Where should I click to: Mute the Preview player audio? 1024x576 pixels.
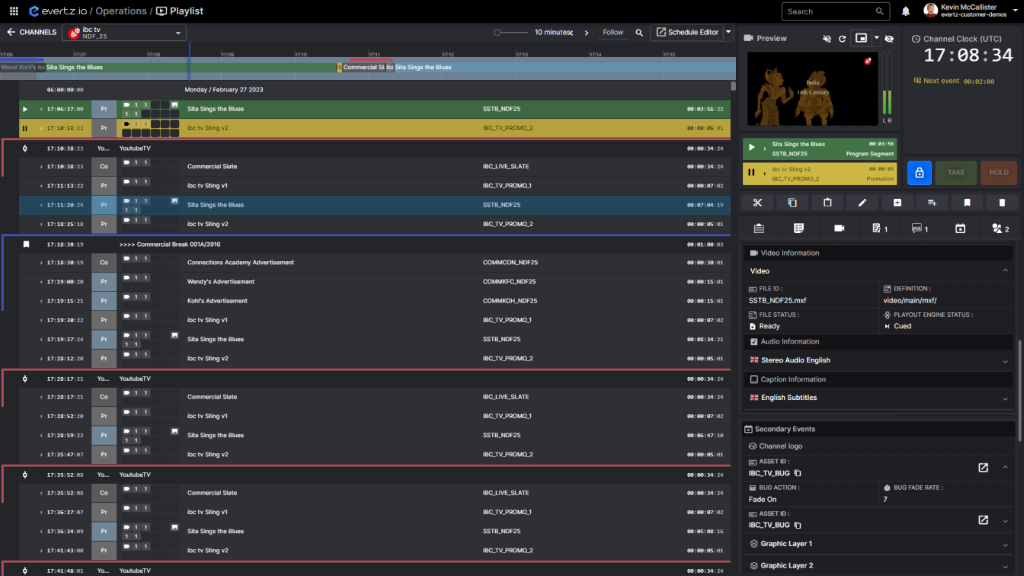[827, 38]
